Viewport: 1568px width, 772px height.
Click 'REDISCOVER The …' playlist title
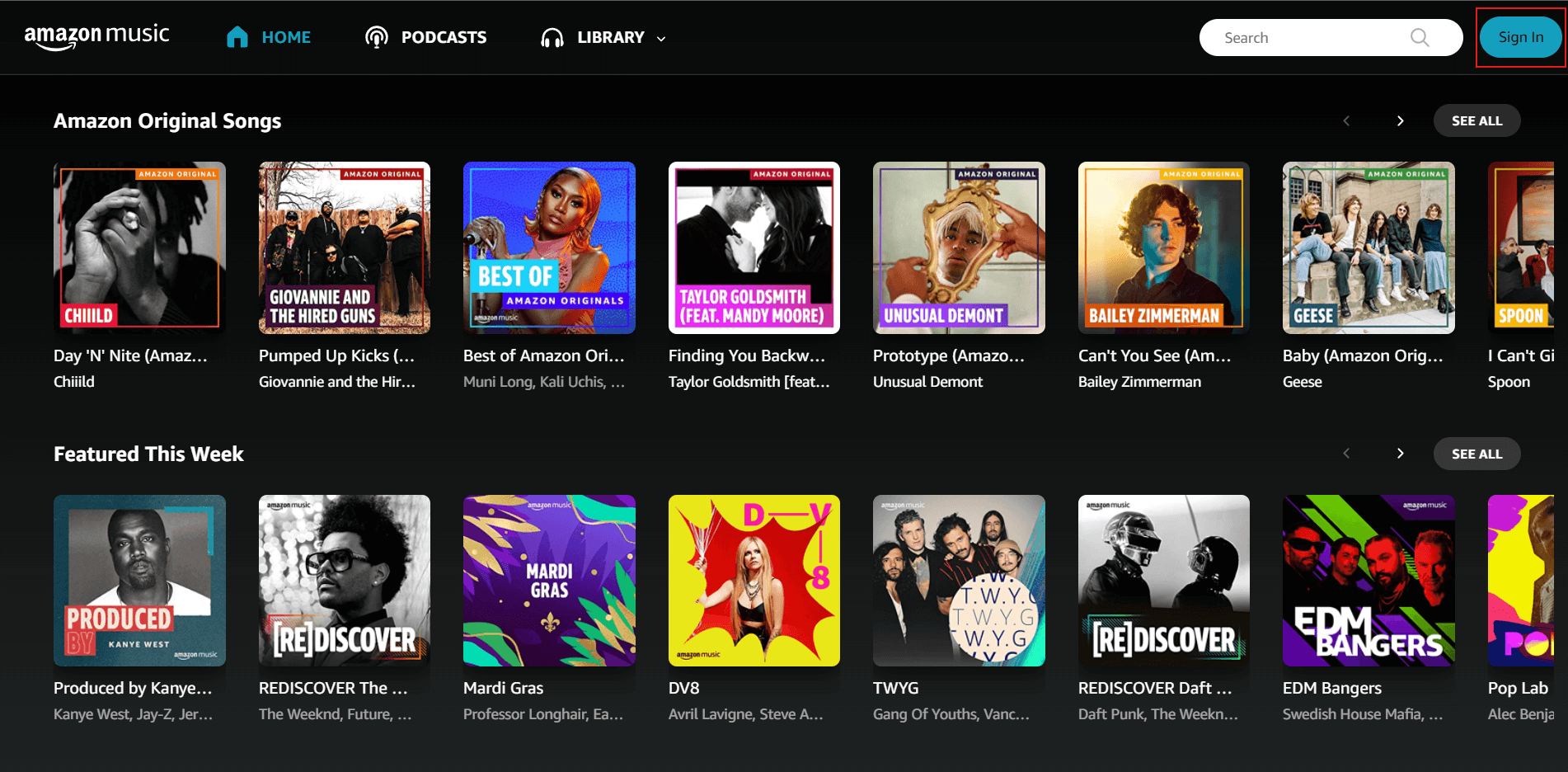point(333,688)
